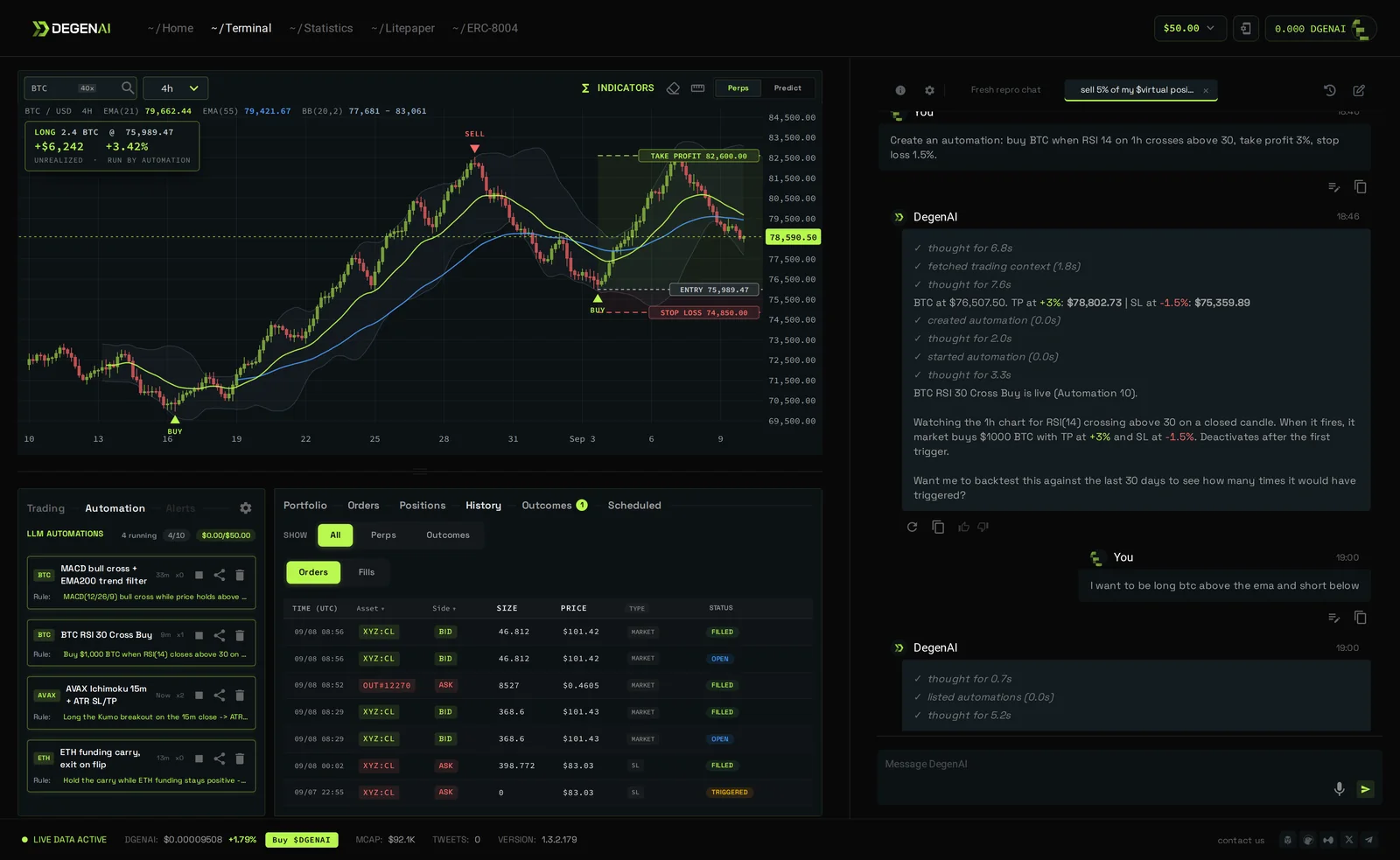1400x860 pixels.
Task: Click the 'contact us' link
Action: coord(1241,841)
